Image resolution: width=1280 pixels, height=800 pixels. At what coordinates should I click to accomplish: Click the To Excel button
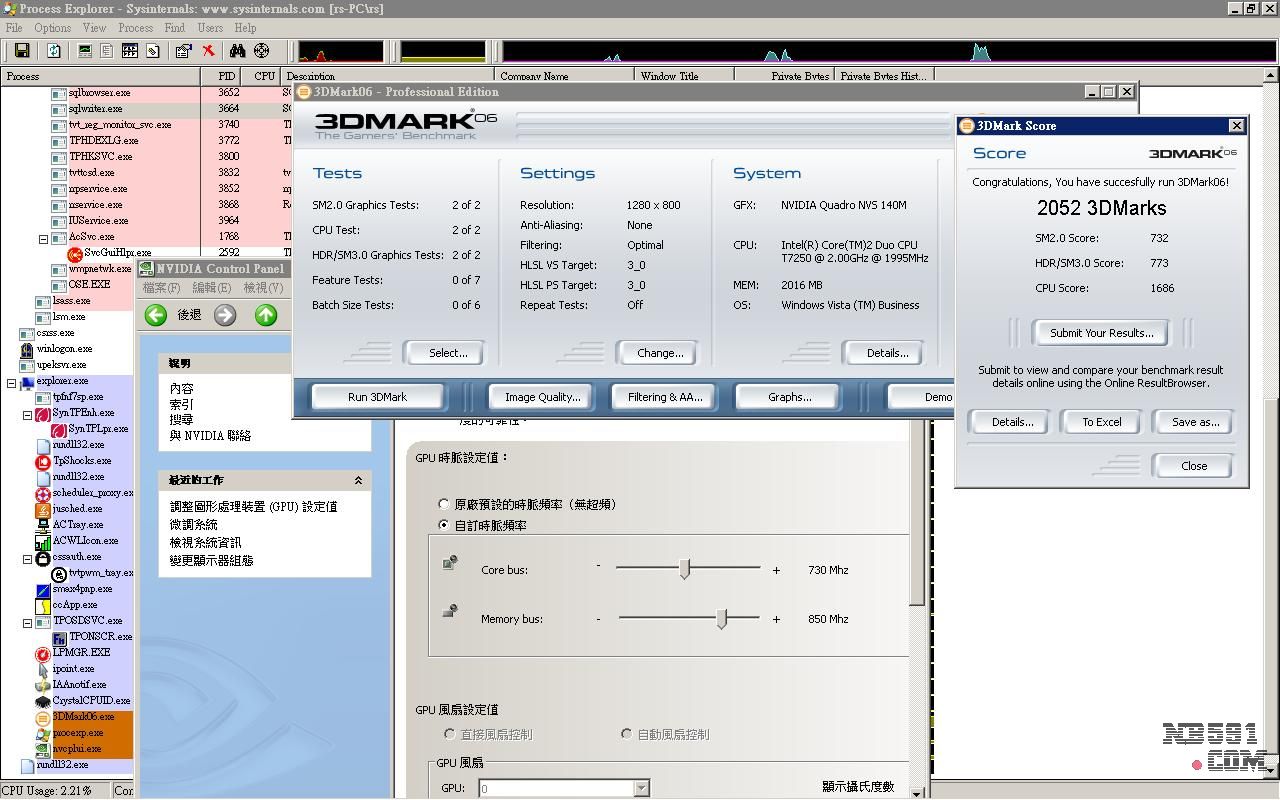[1101, 422]
